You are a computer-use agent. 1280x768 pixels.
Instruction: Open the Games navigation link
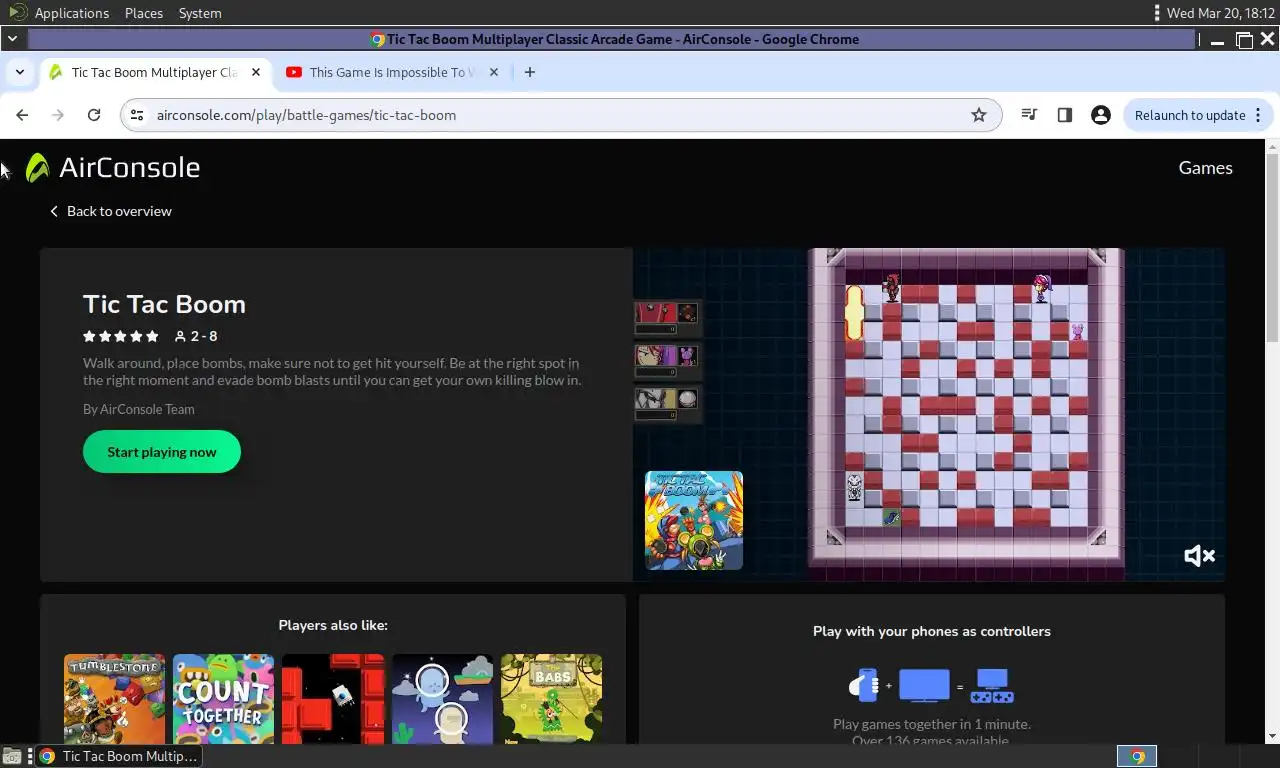(x=1205, y=168)
